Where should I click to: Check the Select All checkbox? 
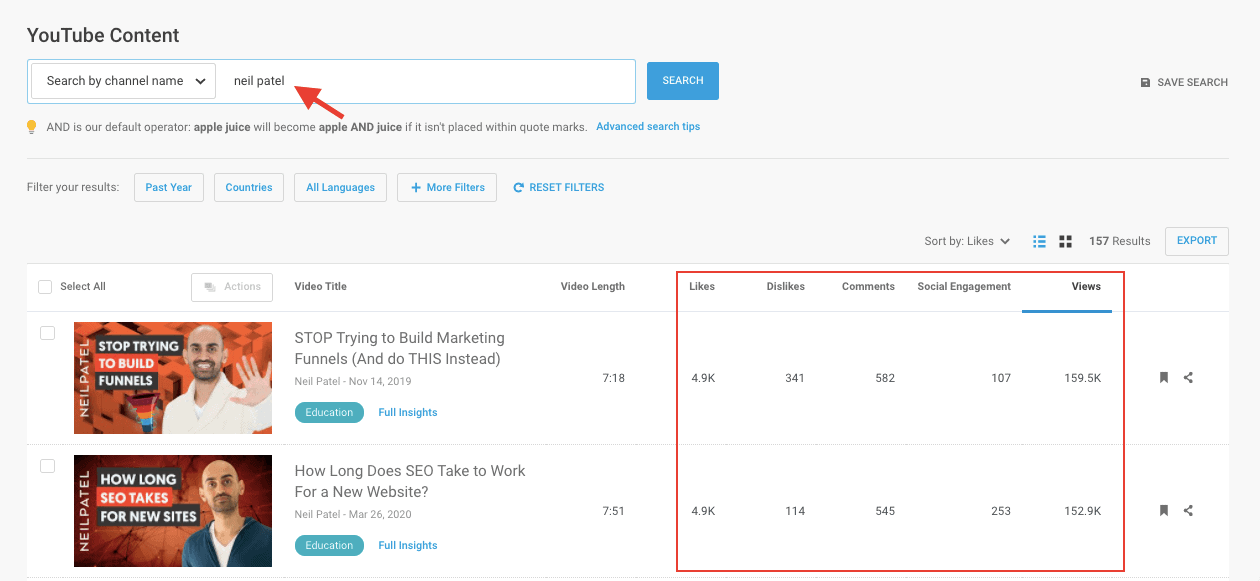click(x=45, y=287)
